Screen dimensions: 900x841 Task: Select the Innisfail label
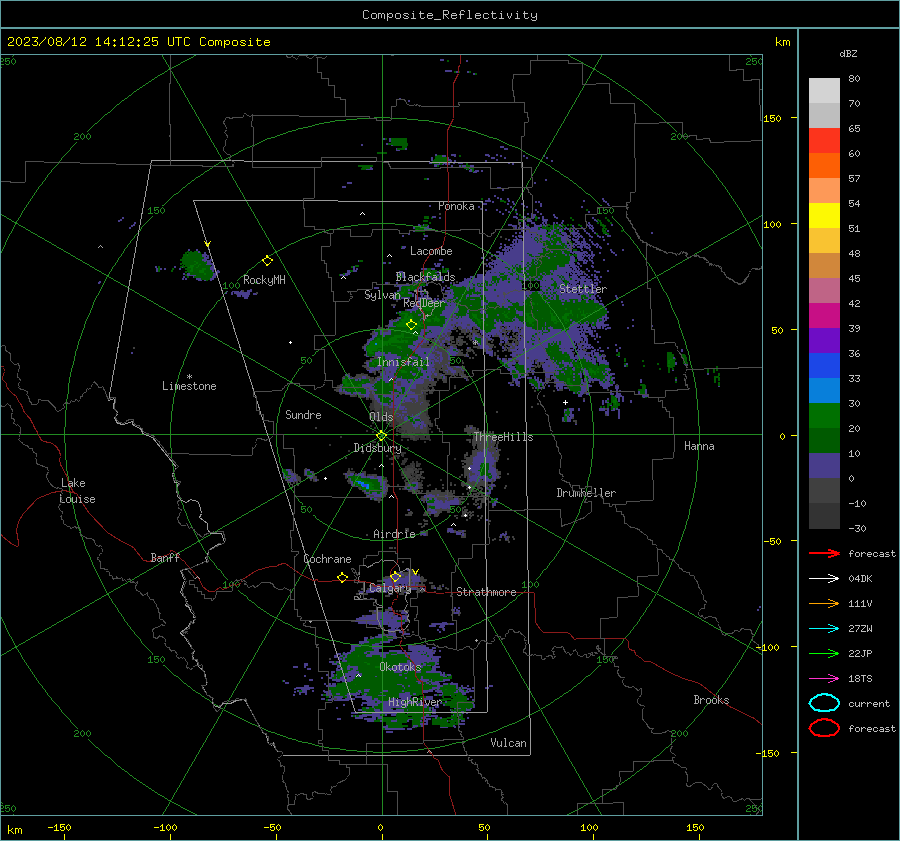tap(403, 362)
